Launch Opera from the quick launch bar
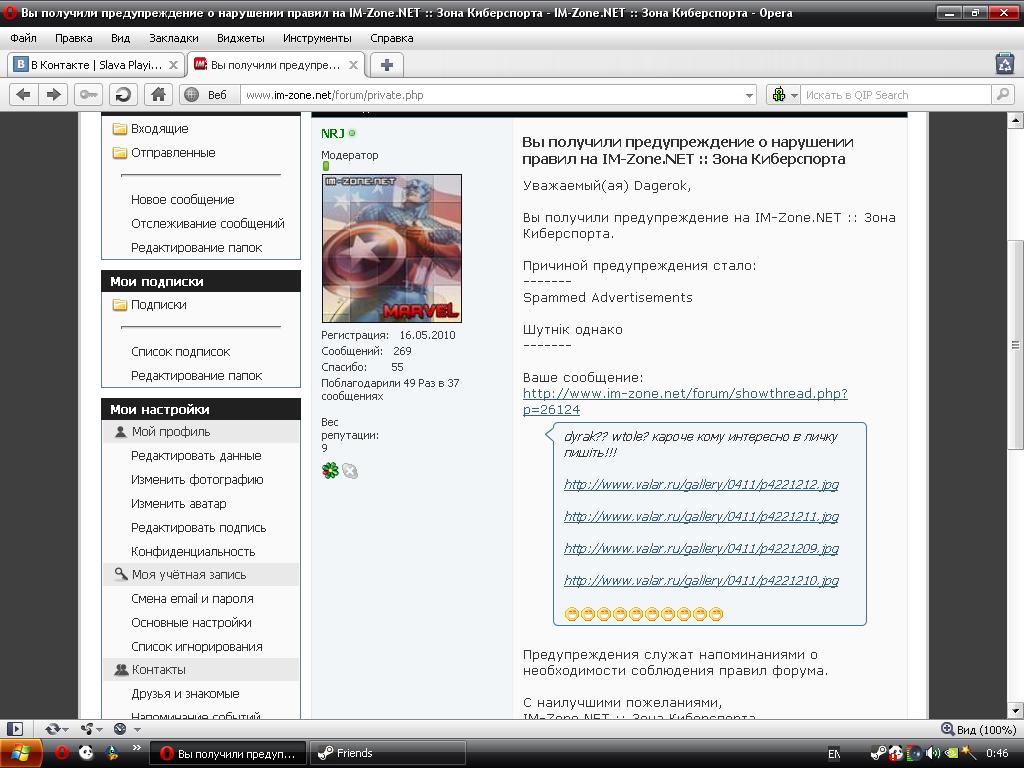This screenshot has height=768, width=1024. click(x=62, y=753)
